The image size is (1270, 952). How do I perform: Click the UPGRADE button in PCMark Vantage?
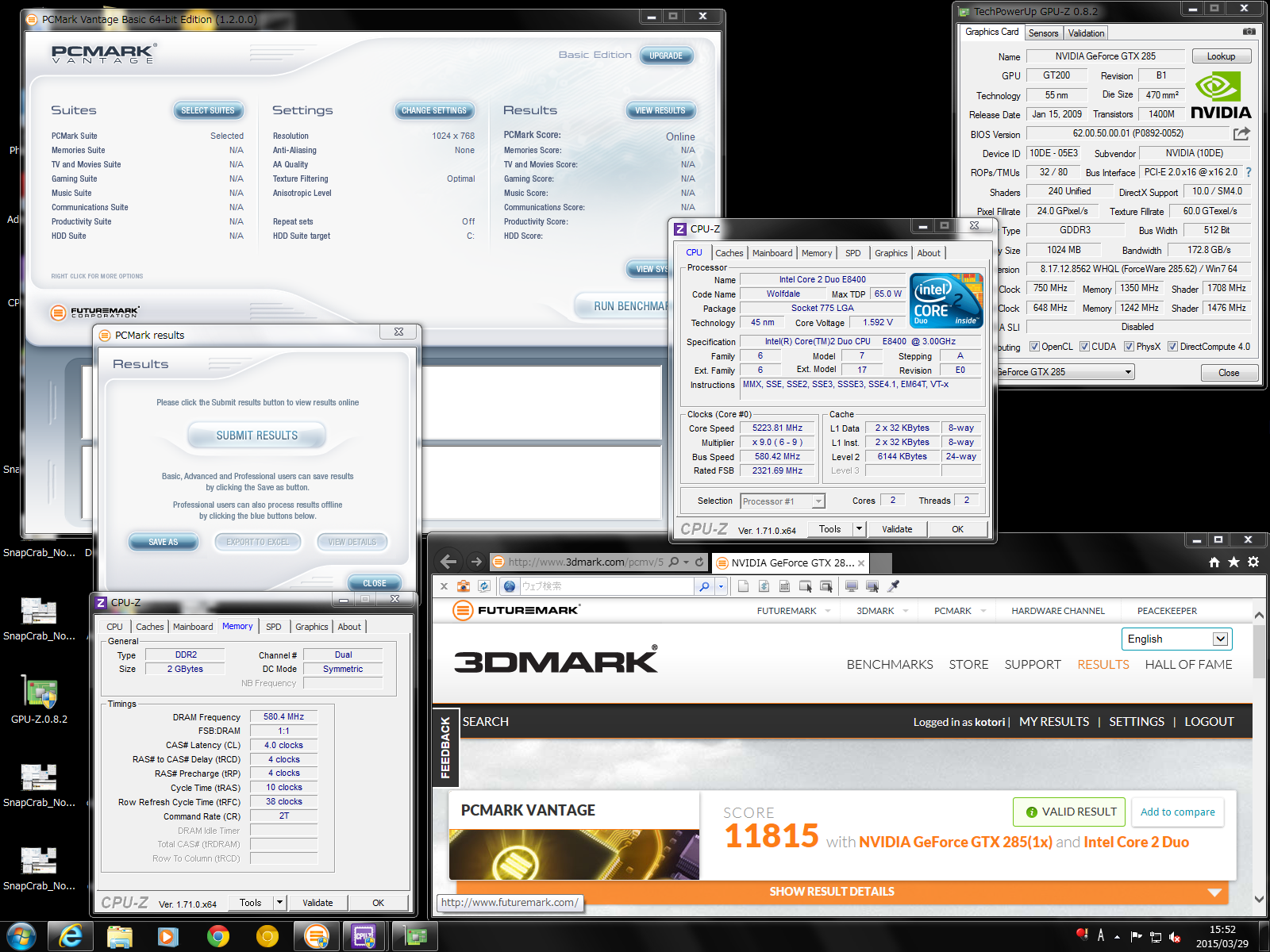tap(665, 56)
